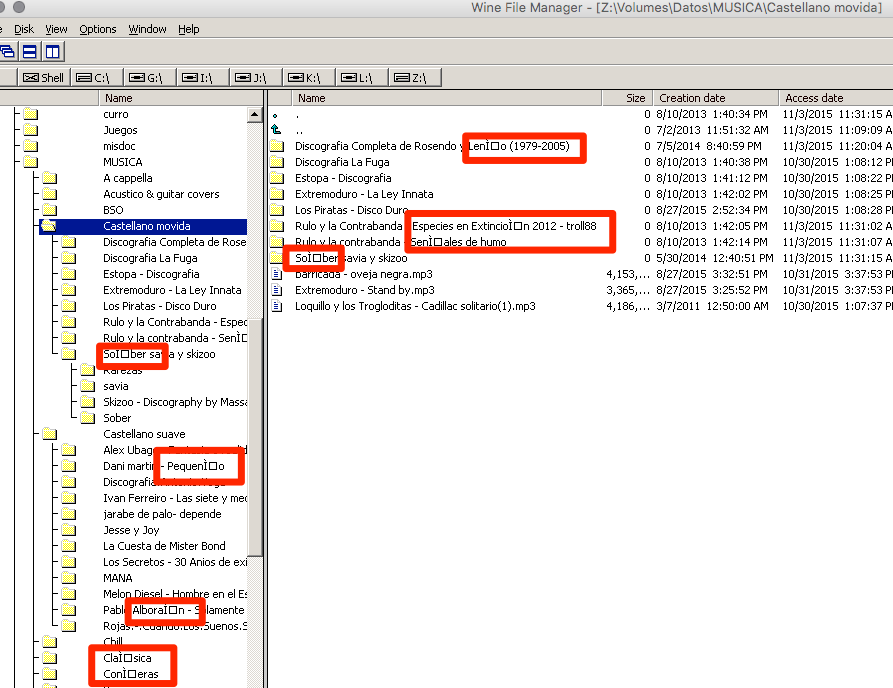Sort file list by Name column header
The height and width of the screenshot is (688, 893).
446,98
